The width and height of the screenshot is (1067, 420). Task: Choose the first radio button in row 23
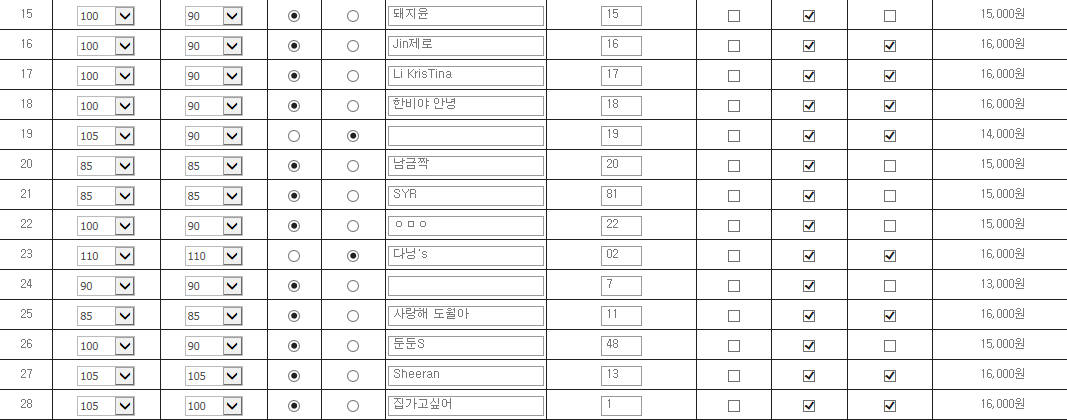[x=293, y=256]
